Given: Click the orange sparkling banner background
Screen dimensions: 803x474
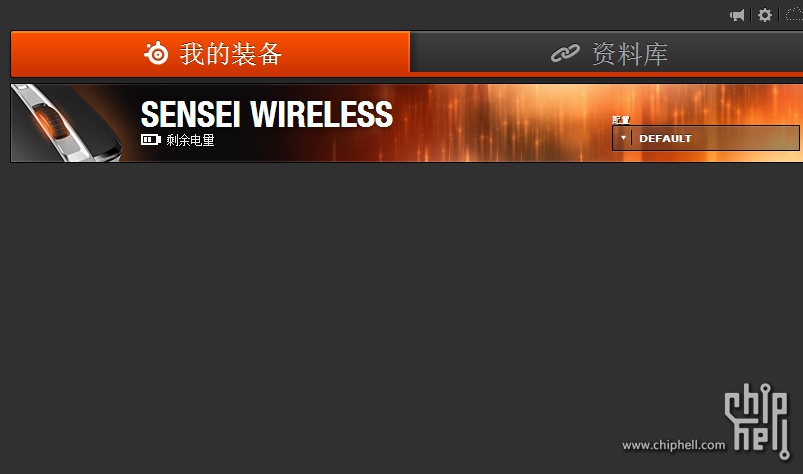Looking at the screenshot, I should 502,123.
